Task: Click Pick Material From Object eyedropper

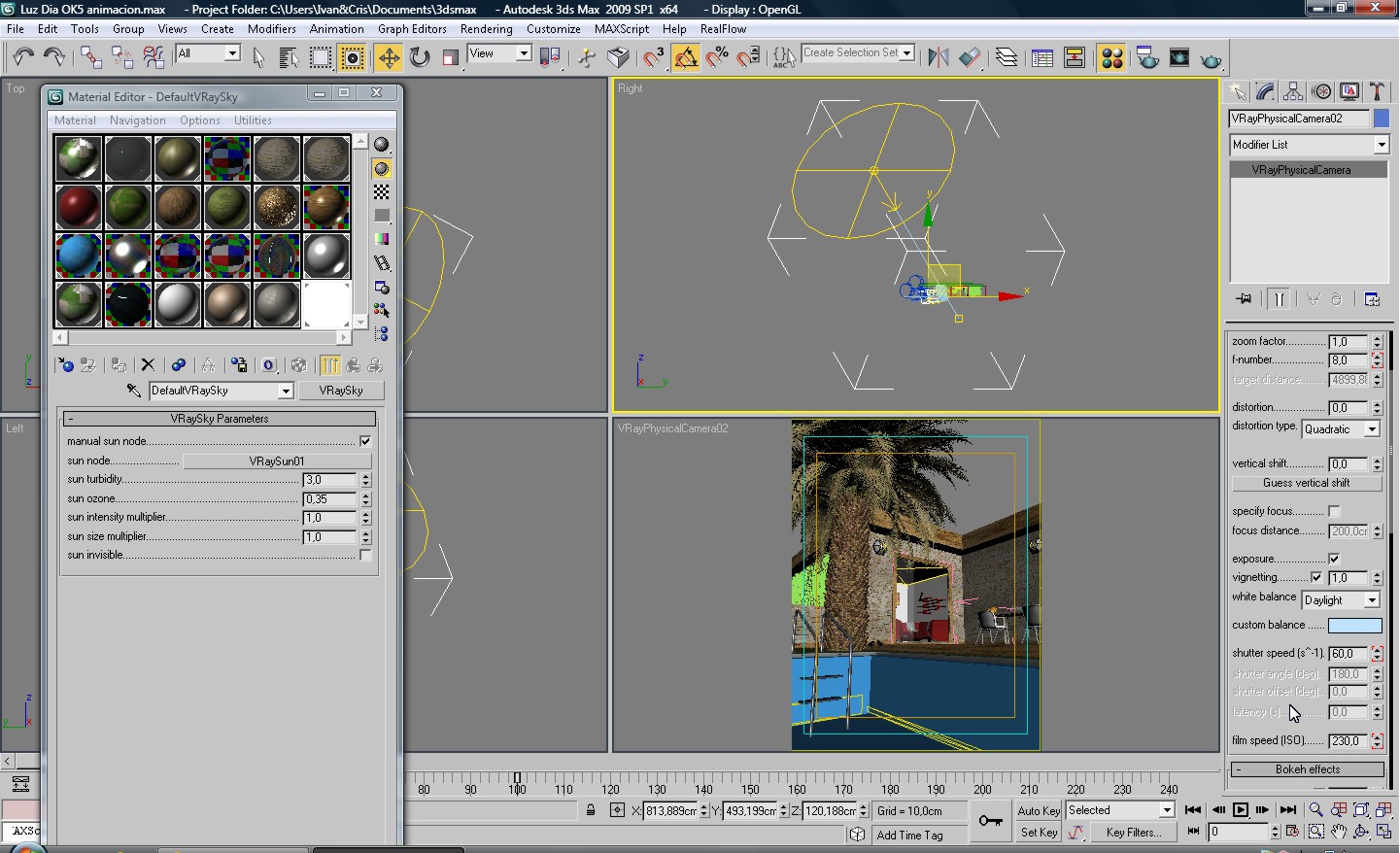Action: 134,391
